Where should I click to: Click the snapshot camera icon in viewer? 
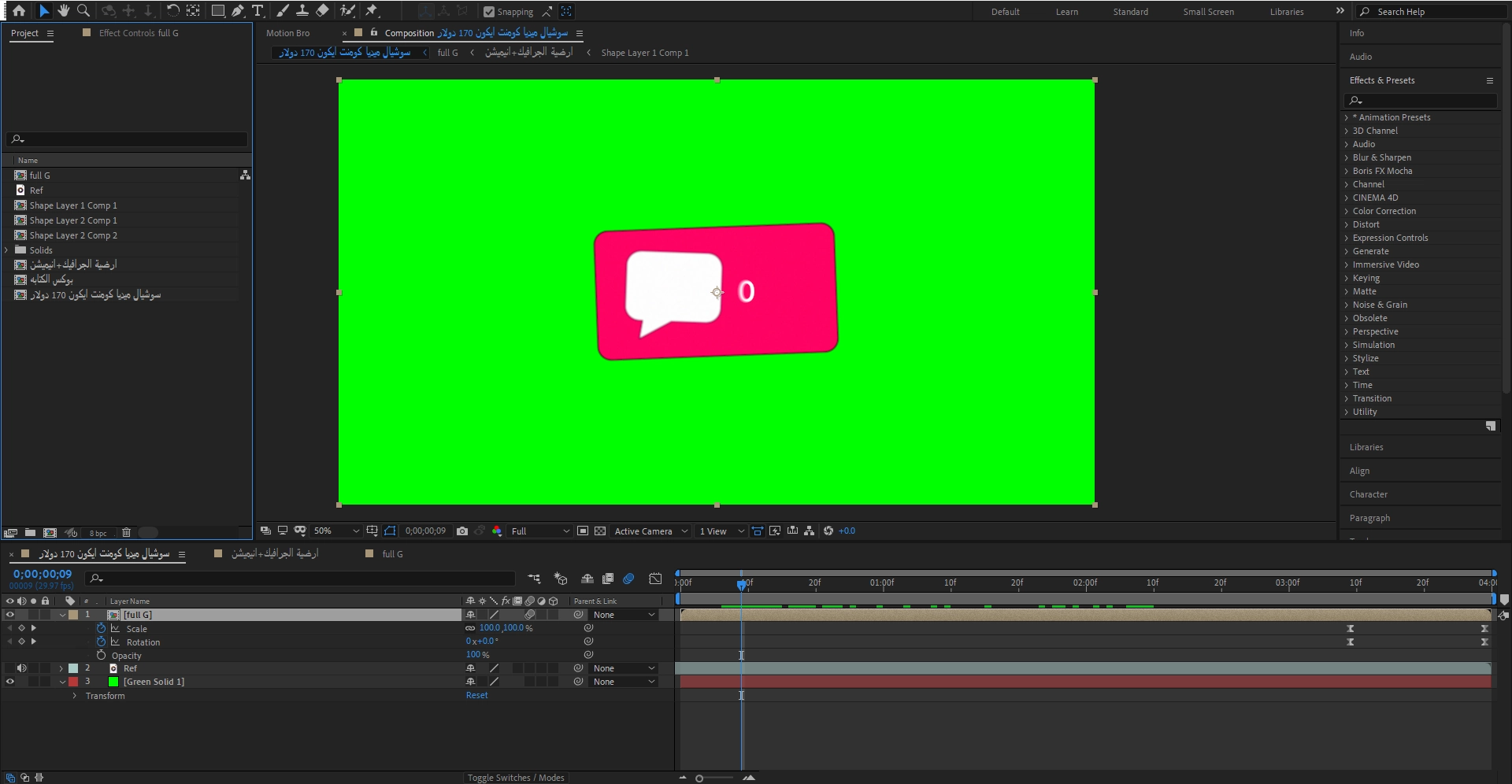[462, 531]
